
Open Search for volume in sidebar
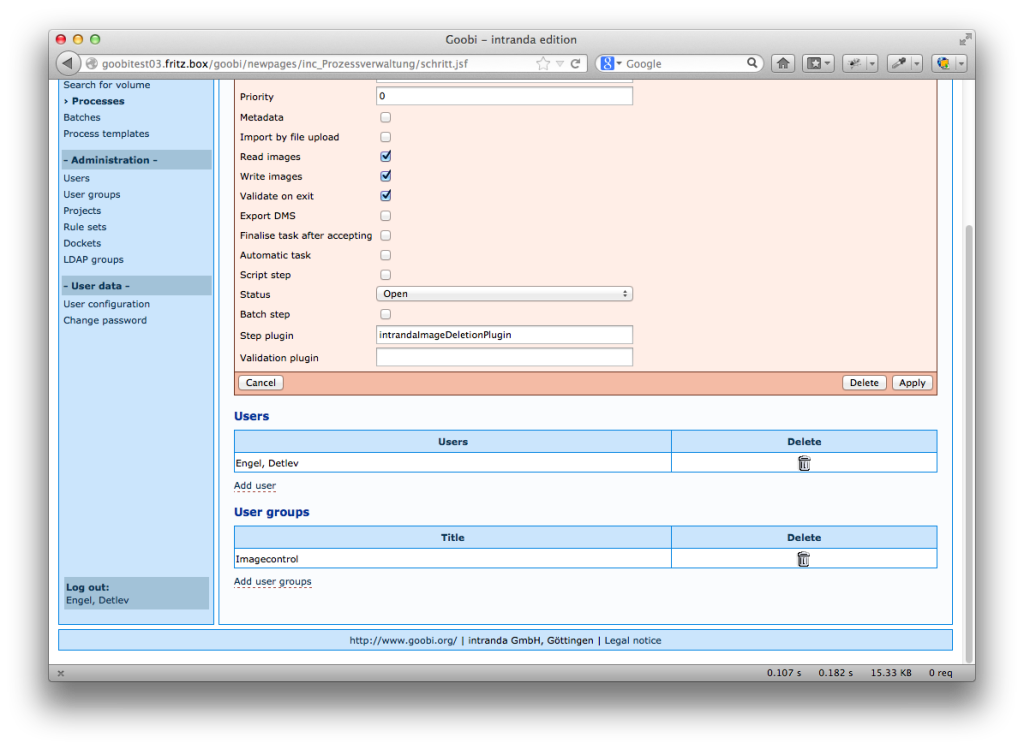point(106,85)
